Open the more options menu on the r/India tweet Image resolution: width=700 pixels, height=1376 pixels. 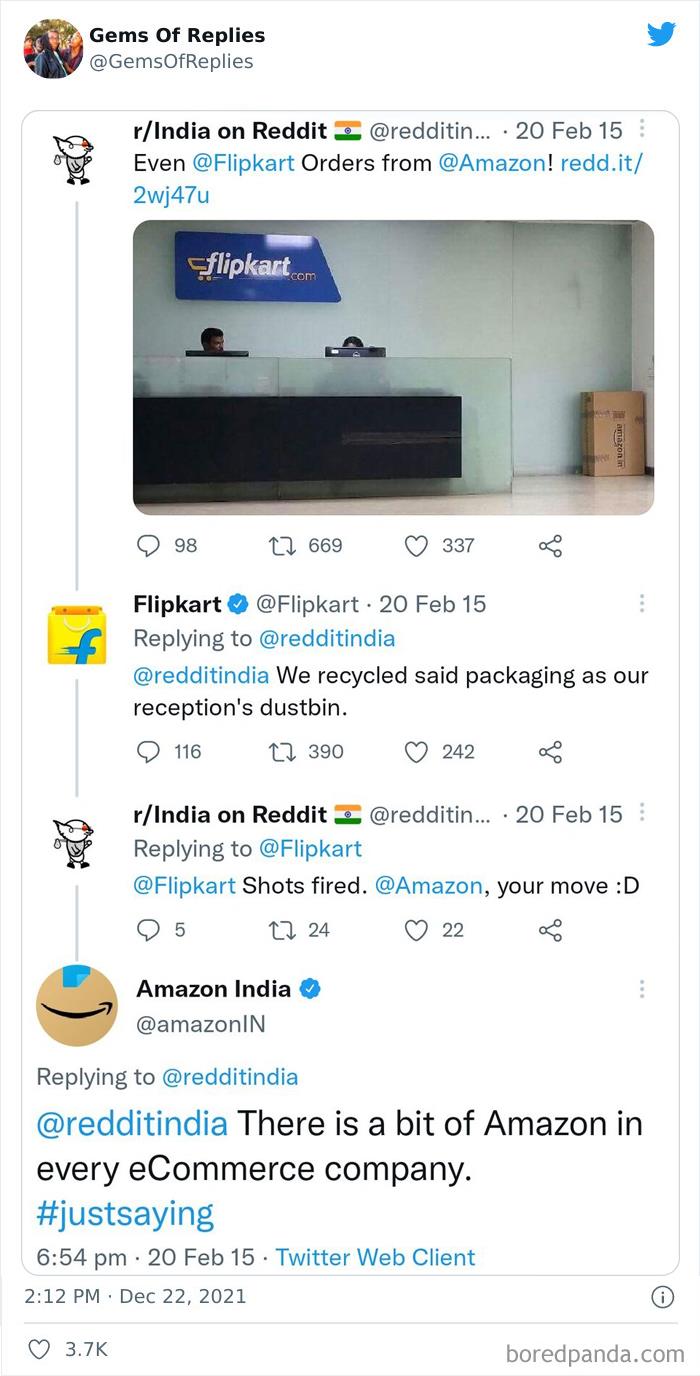click(643, 130)
